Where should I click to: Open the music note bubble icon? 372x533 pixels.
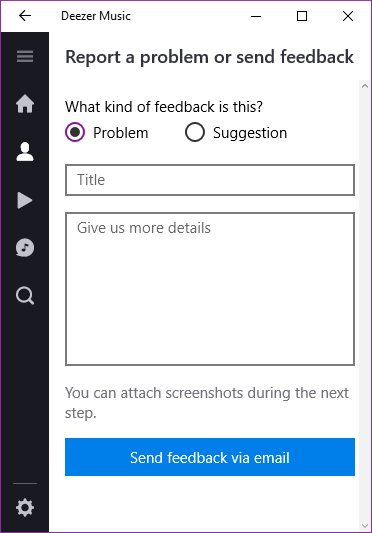[x=25, y=247]
